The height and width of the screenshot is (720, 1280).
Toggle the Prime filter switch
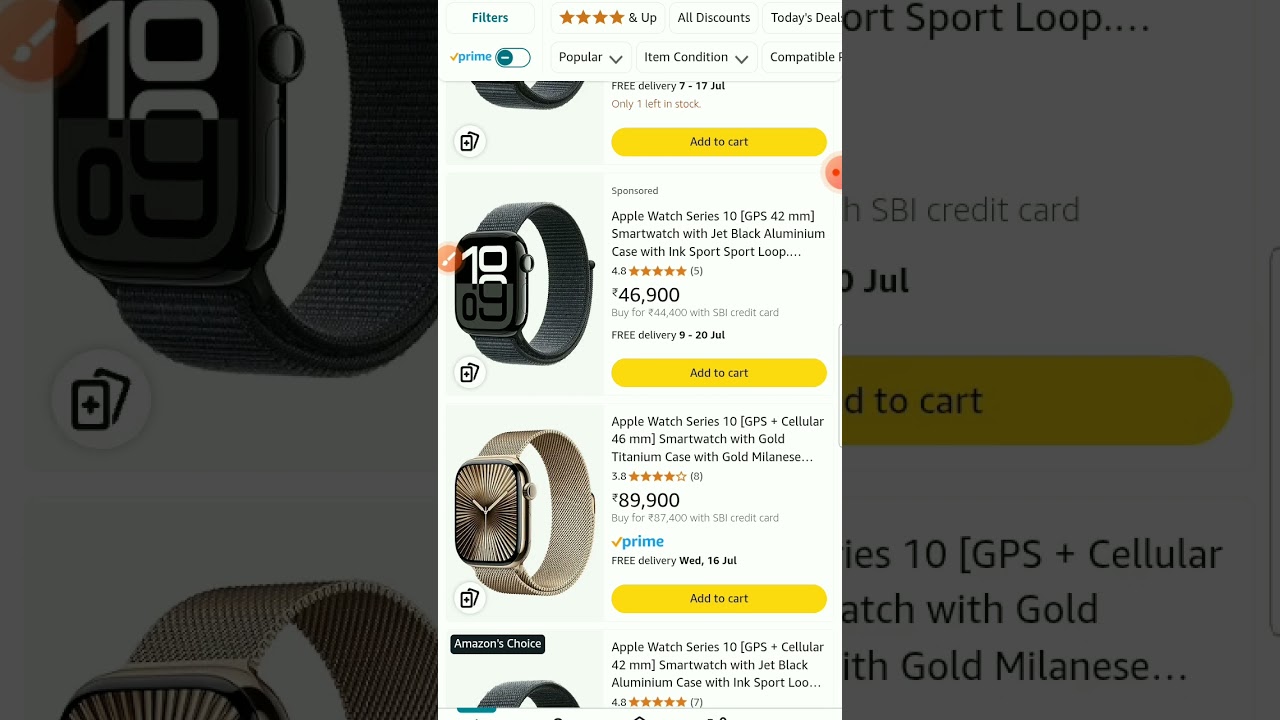point(512,57)
